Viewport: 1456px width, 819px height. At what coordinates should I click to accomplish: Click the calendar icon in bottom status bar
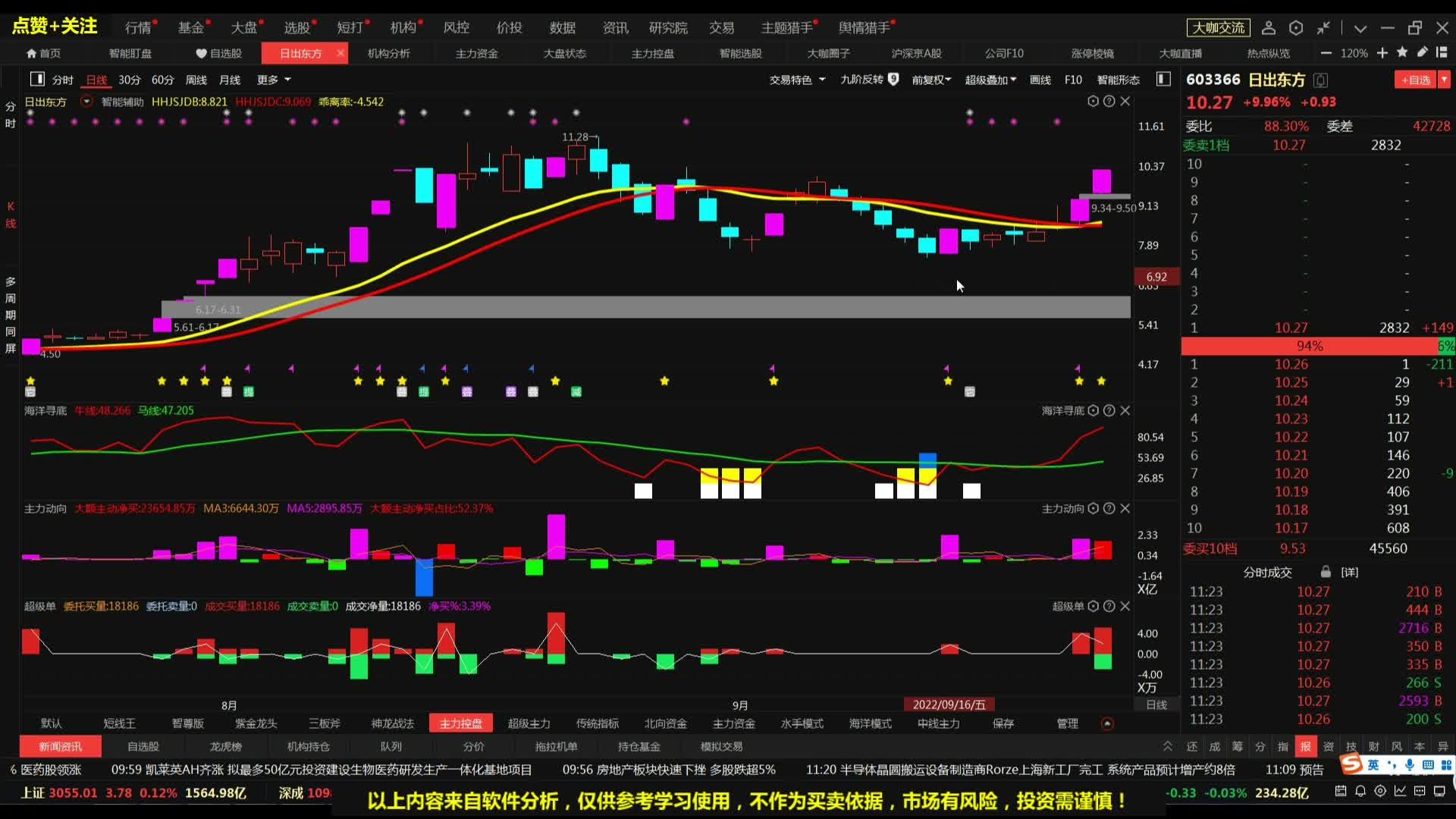tap(1341, 792)
